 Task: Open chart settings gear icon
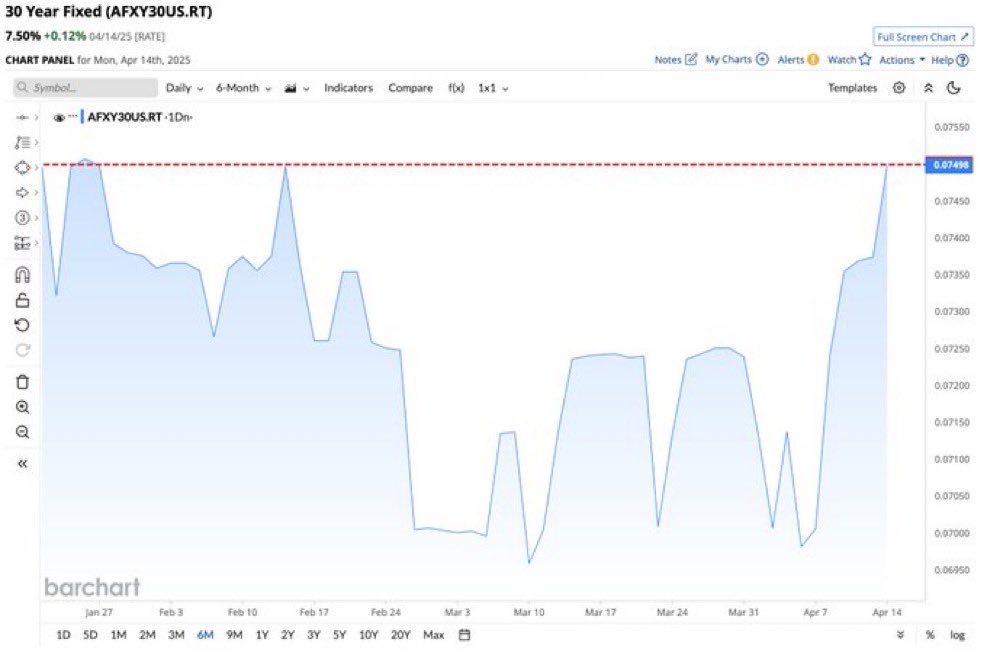click(899, 88)
